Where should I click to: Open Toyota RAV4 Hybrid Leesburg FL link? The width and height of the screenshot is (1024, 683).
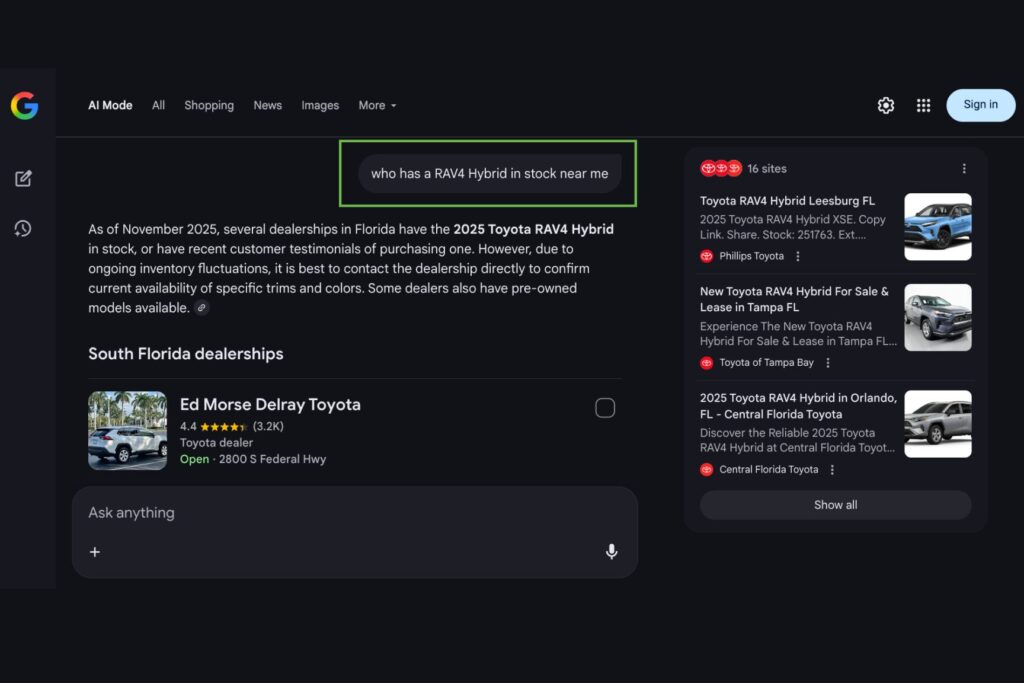[787, 201]
